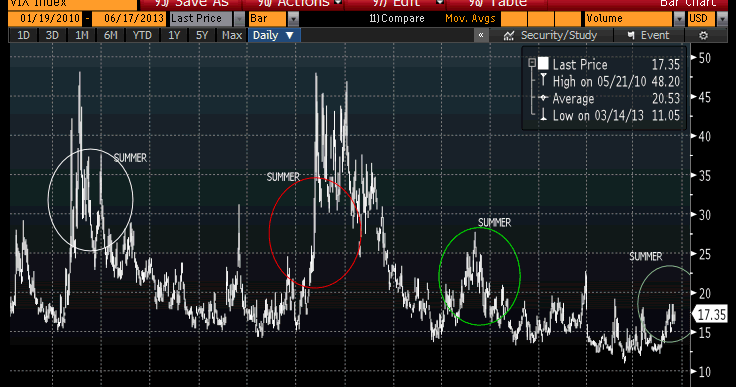The image size is (736, 387).
Task: Click the VIX Index security field
Action: [73, 4]
